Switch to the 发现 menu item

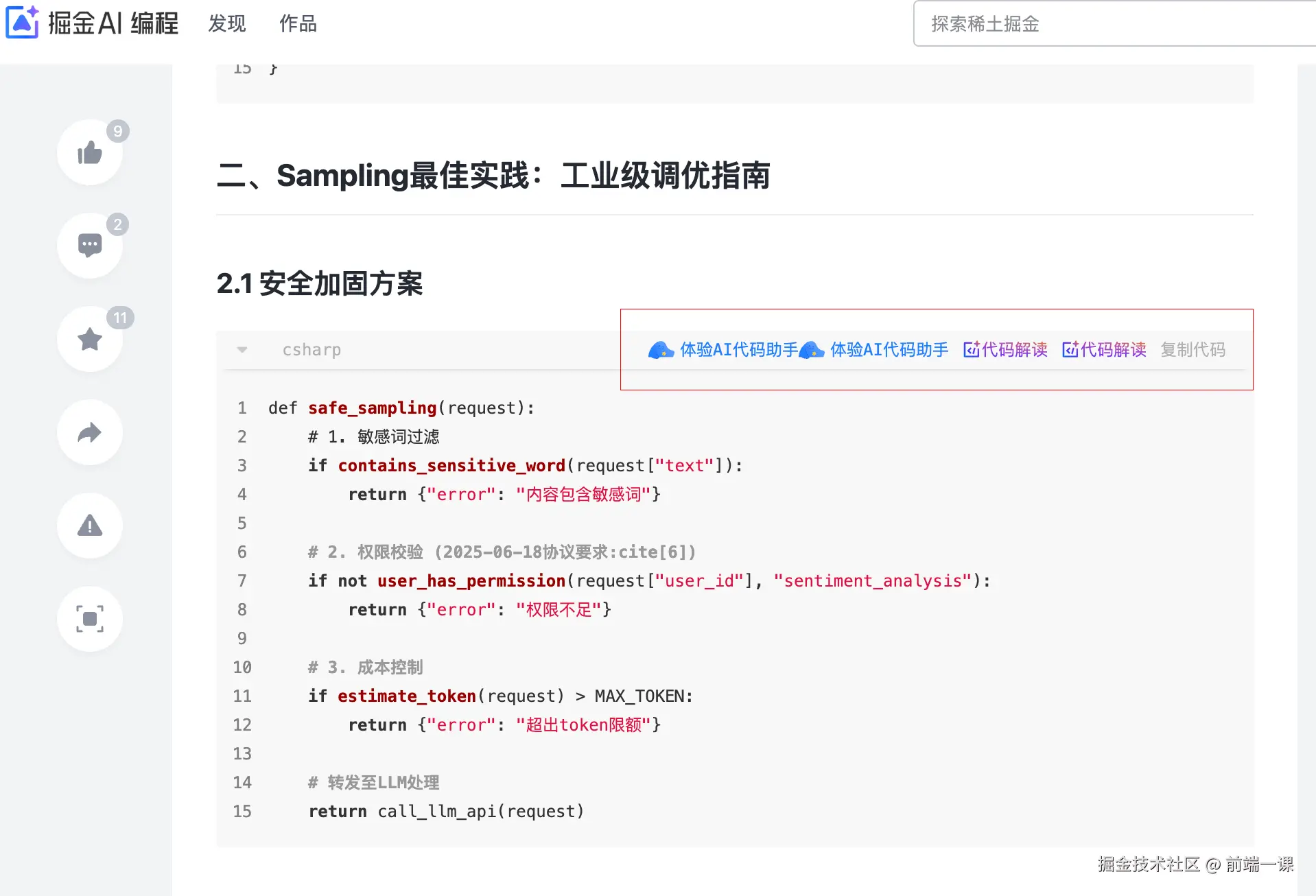click(226, 23)
